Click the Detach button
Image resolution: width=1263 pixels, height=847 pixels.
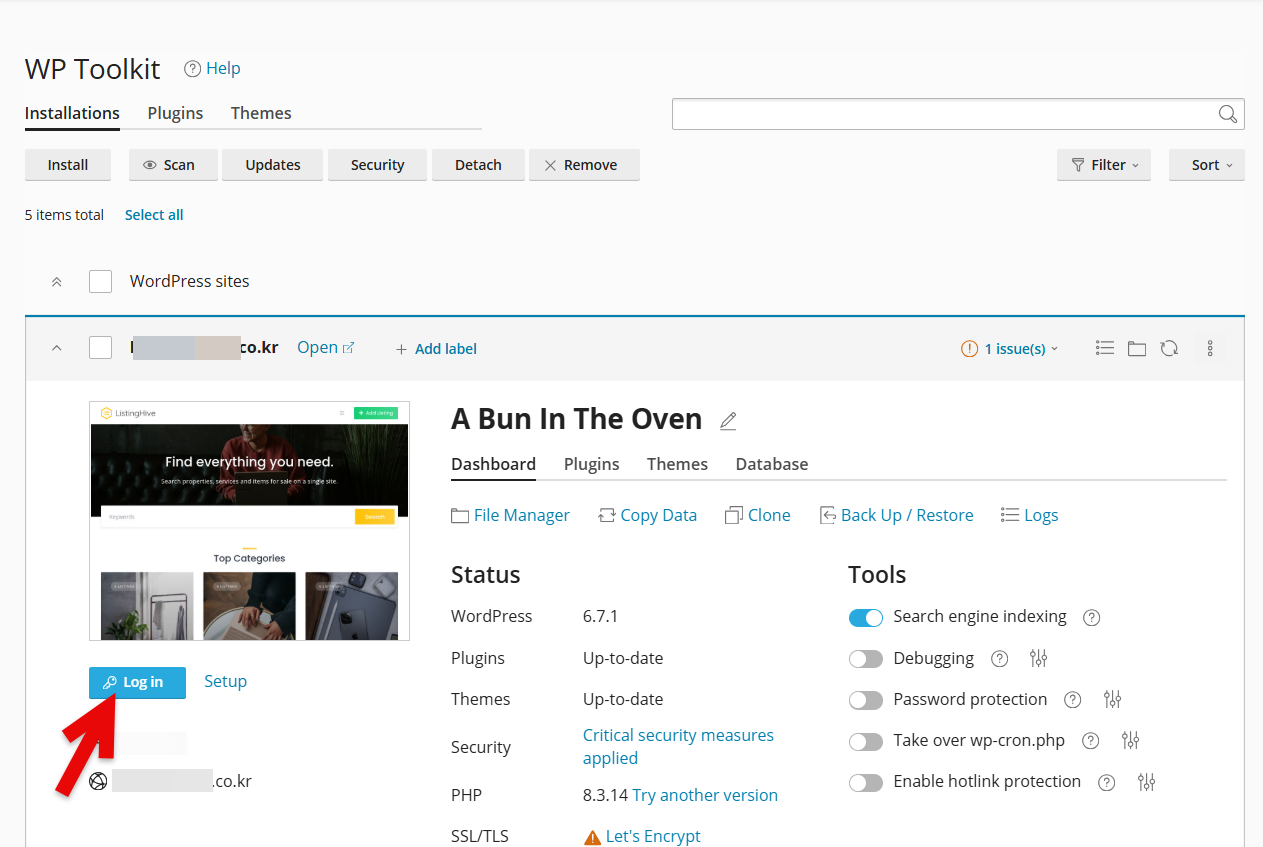(478, 165)
